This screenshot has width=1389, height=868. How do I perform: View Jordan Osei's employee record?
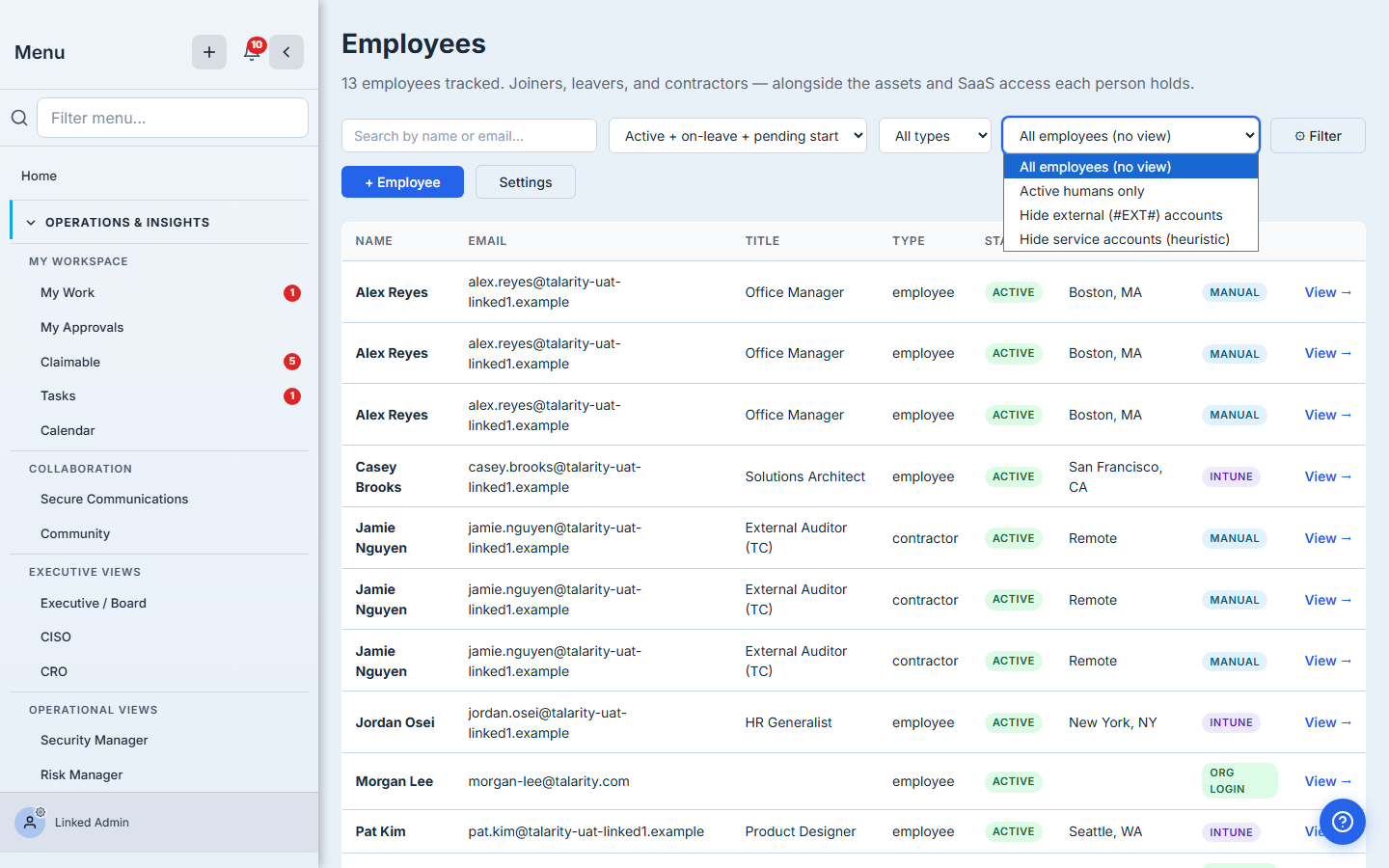tap(1328, 722)
